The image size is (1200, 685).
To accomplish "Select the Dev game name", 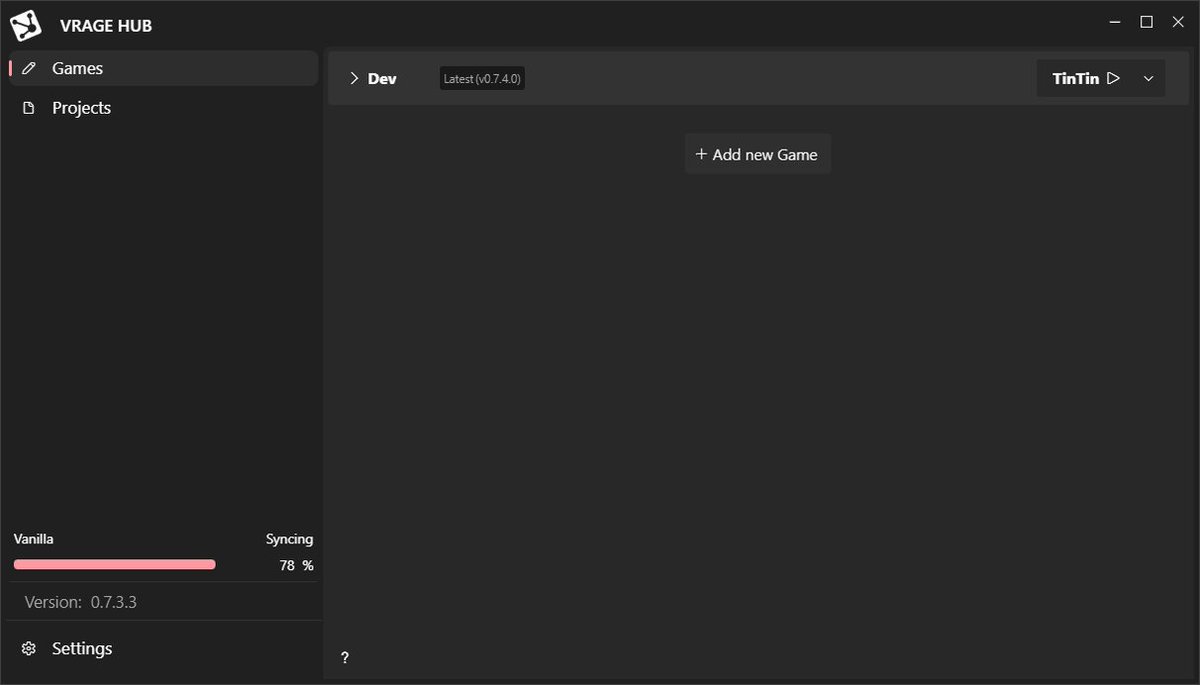I will pyautogui.click(x=382, y=78).
